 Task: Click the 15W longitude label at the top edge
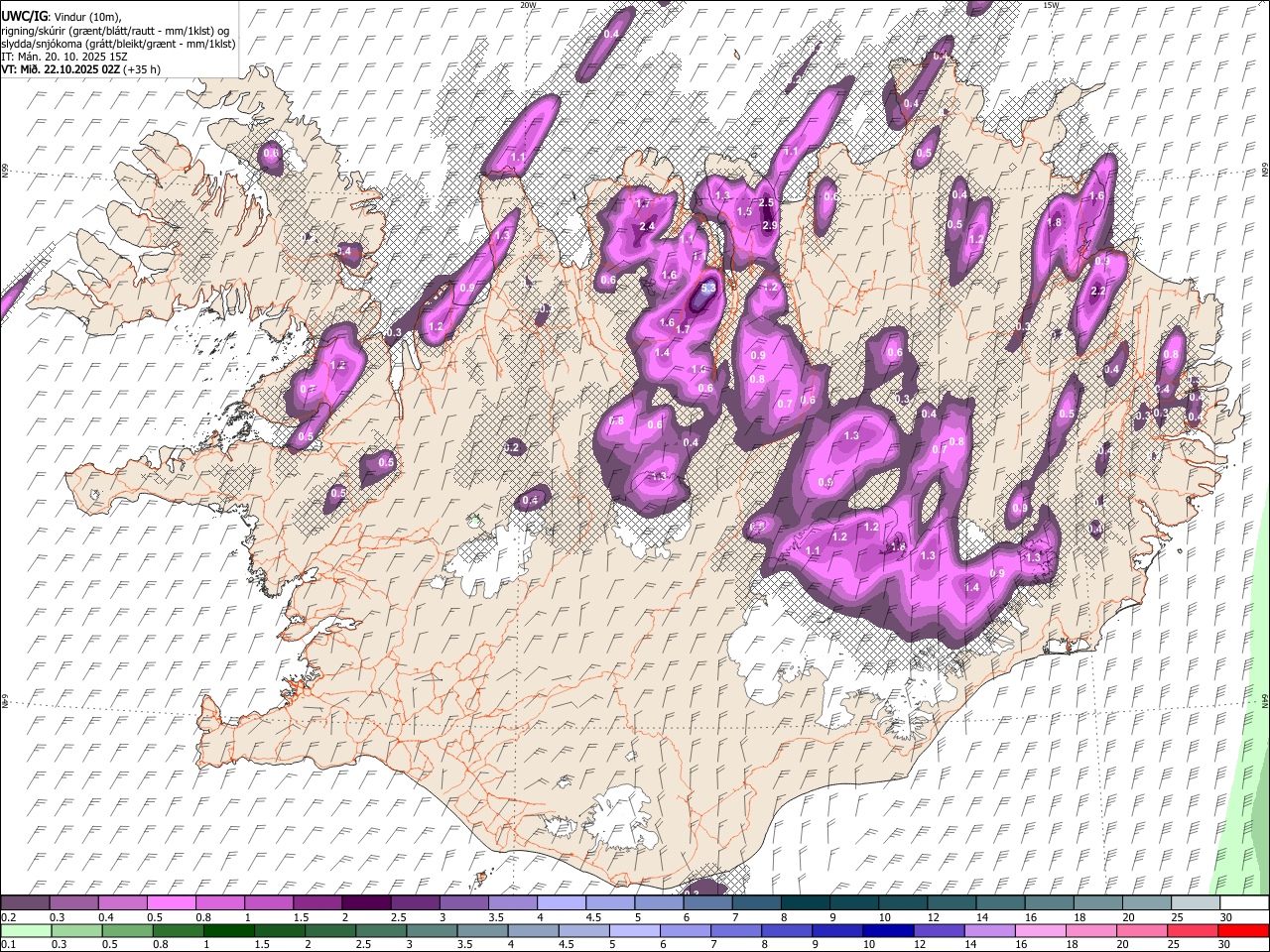[1051, 5]
